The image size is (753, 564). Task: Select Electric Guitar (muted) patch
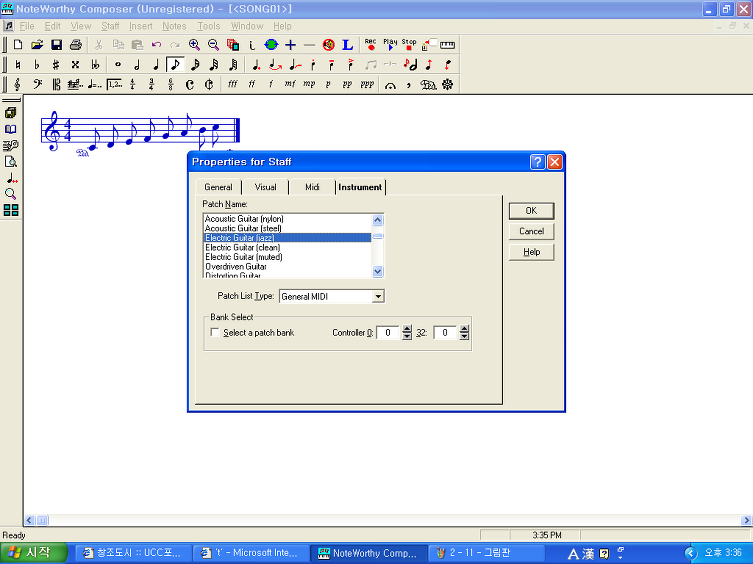287,257
